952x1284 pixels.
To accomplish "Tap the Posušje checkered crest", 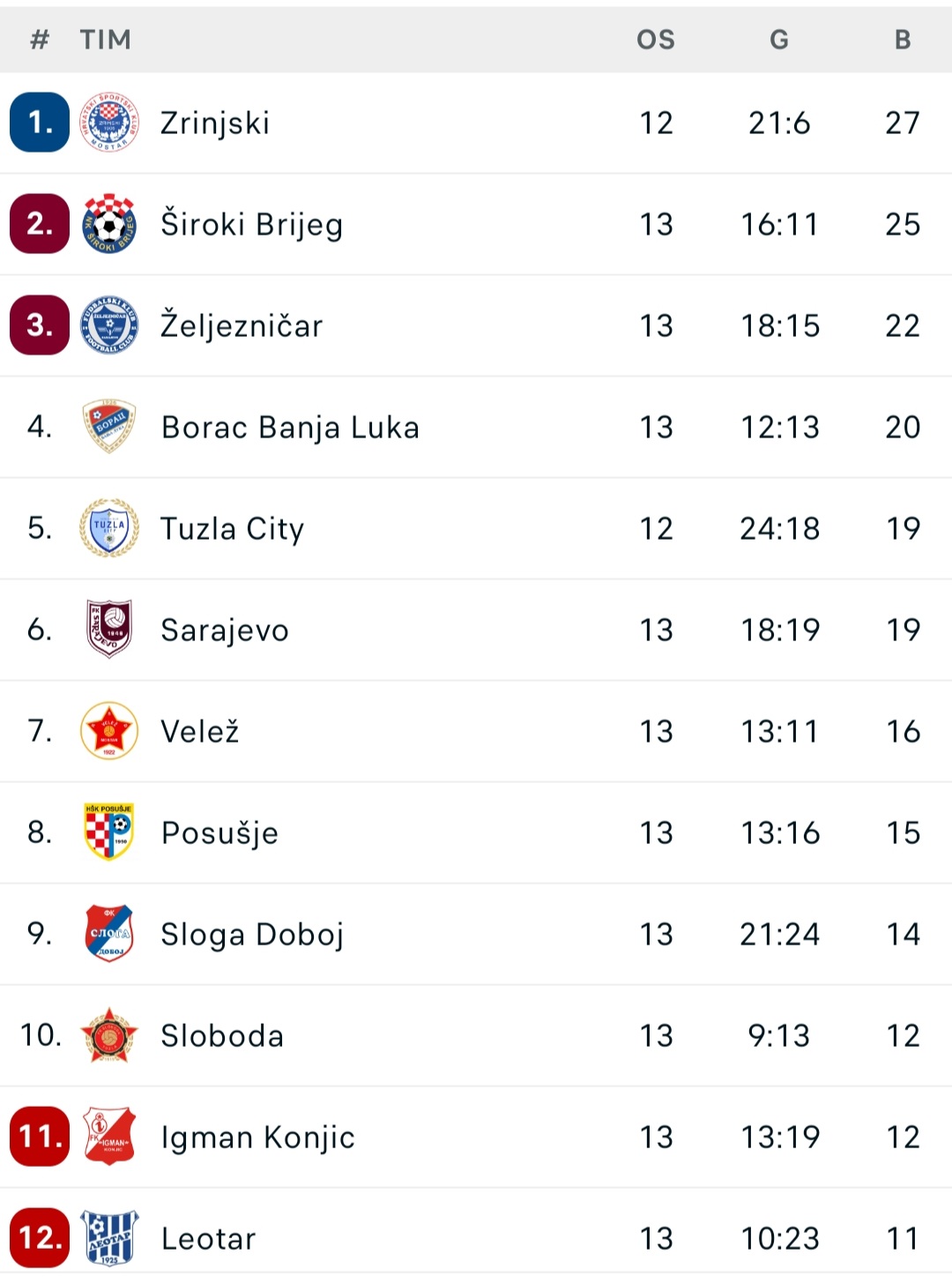I will tap(109, 832).
